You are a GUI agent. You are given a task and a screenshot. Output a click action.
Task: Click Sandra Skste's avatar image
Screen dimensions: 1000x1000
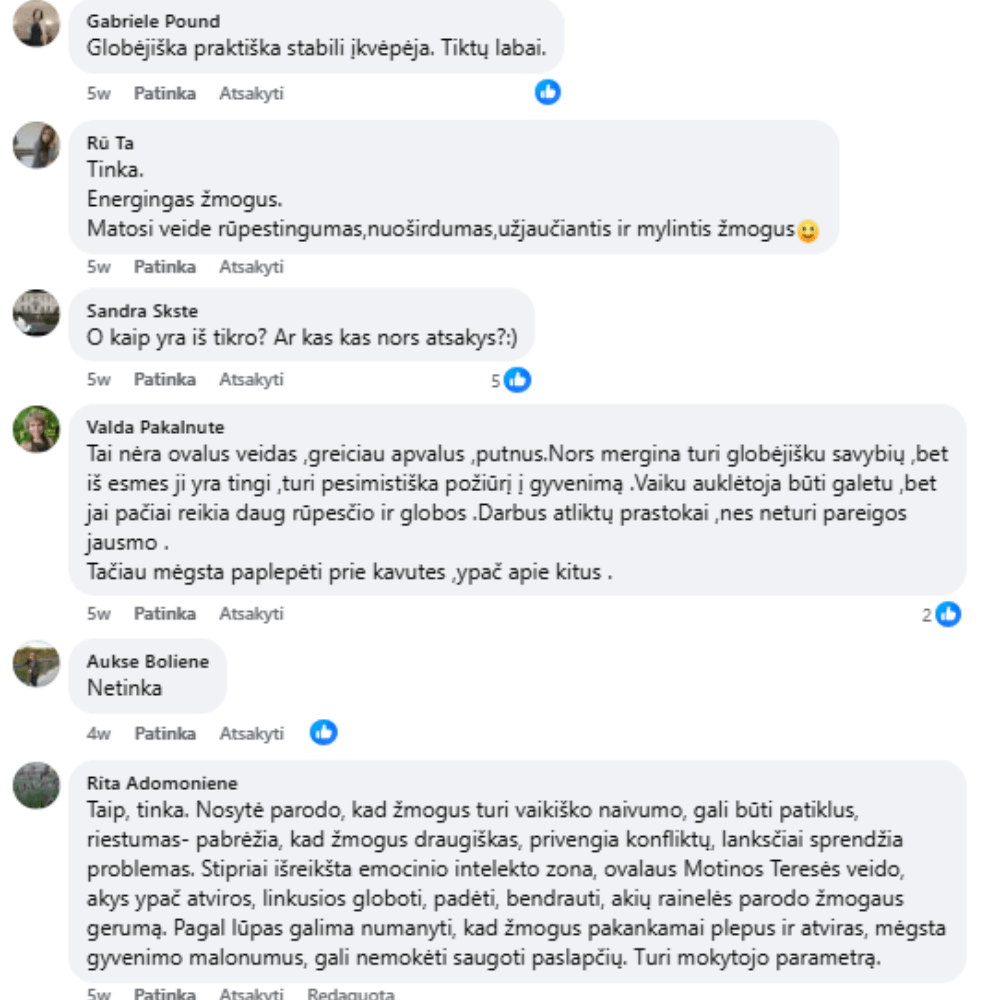36,313
